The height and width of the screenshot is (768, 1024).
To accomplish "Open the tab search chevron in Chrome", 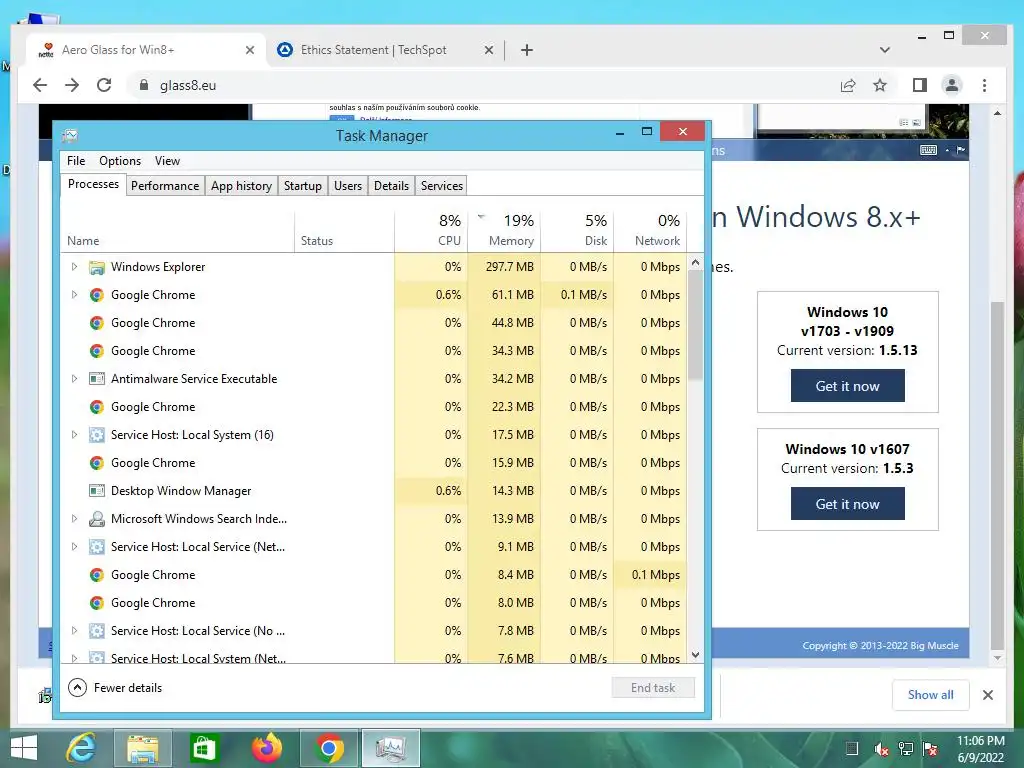I will coord(885,50).
